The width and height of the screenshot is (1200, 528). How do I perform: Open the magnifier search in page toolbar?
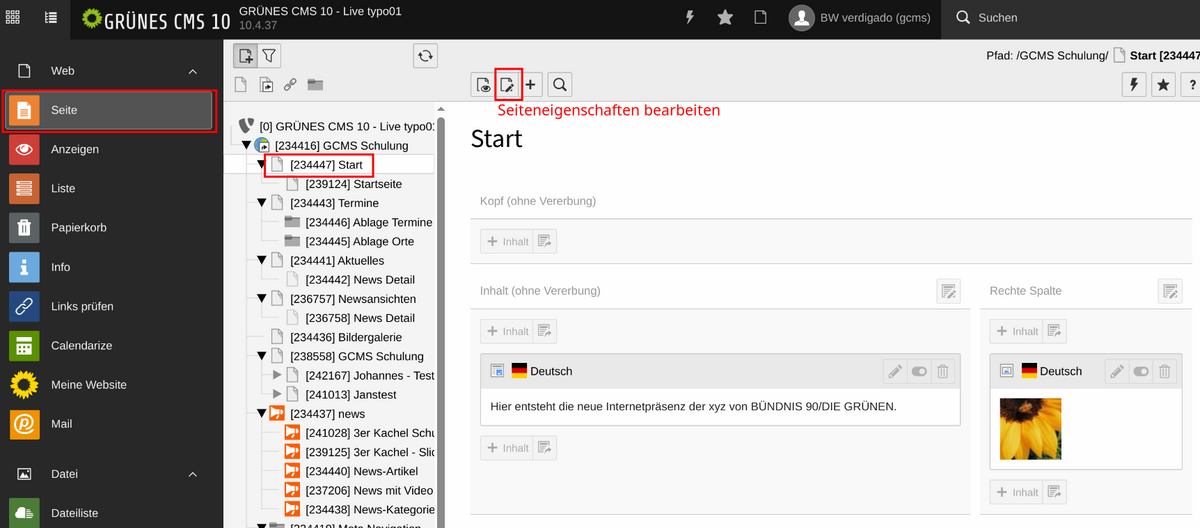[560, 85]
